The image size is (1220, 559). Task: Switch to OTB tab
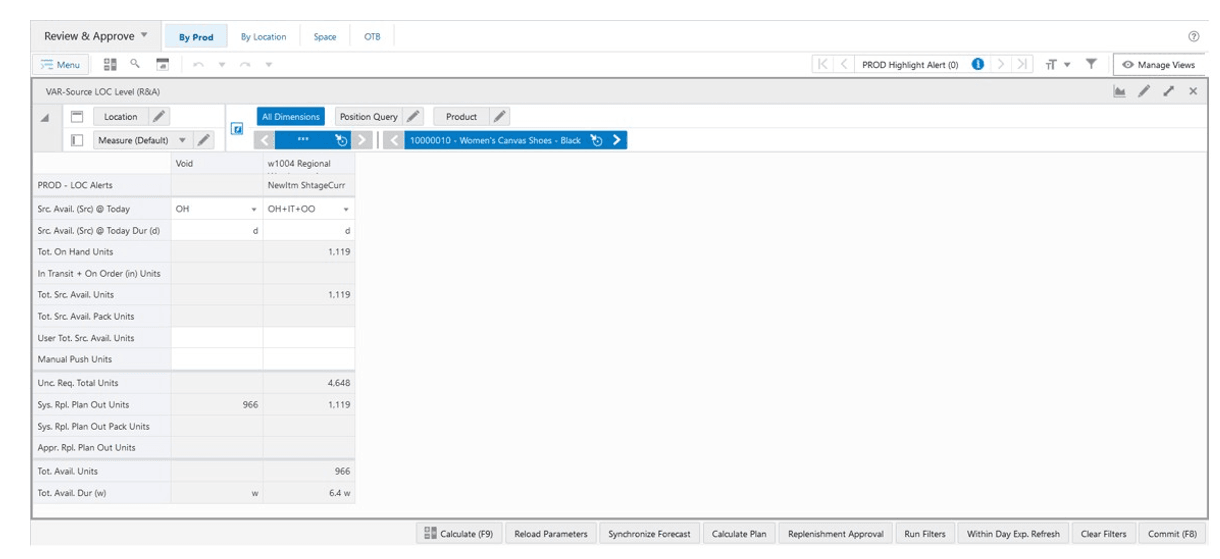click(x=372, y=37)
